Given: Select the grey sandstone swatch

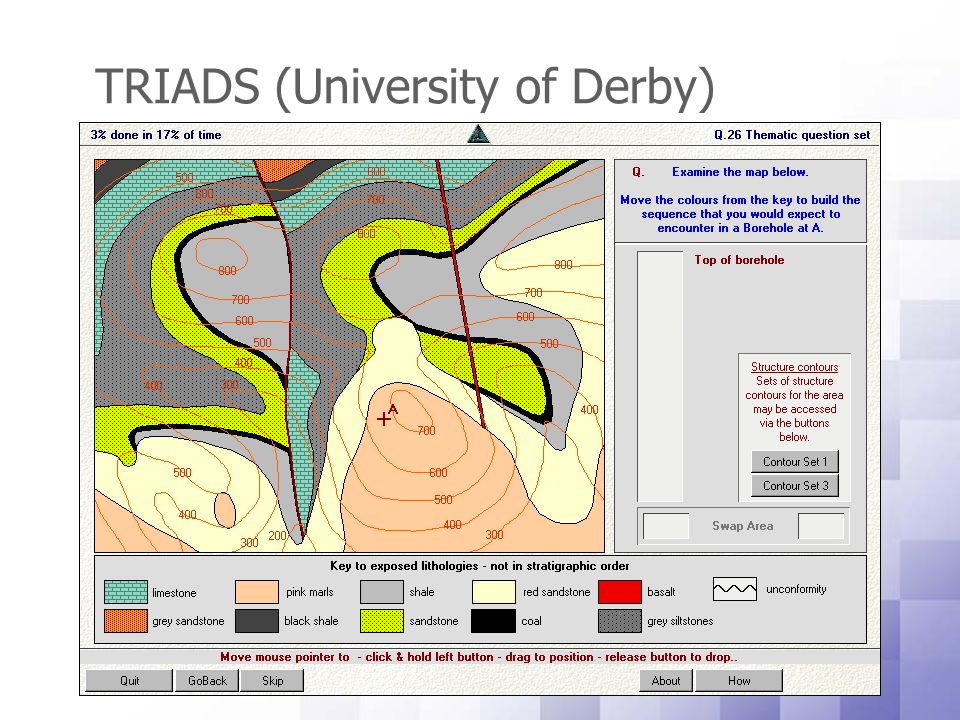Looking at the screenshot, I should 126,621.
